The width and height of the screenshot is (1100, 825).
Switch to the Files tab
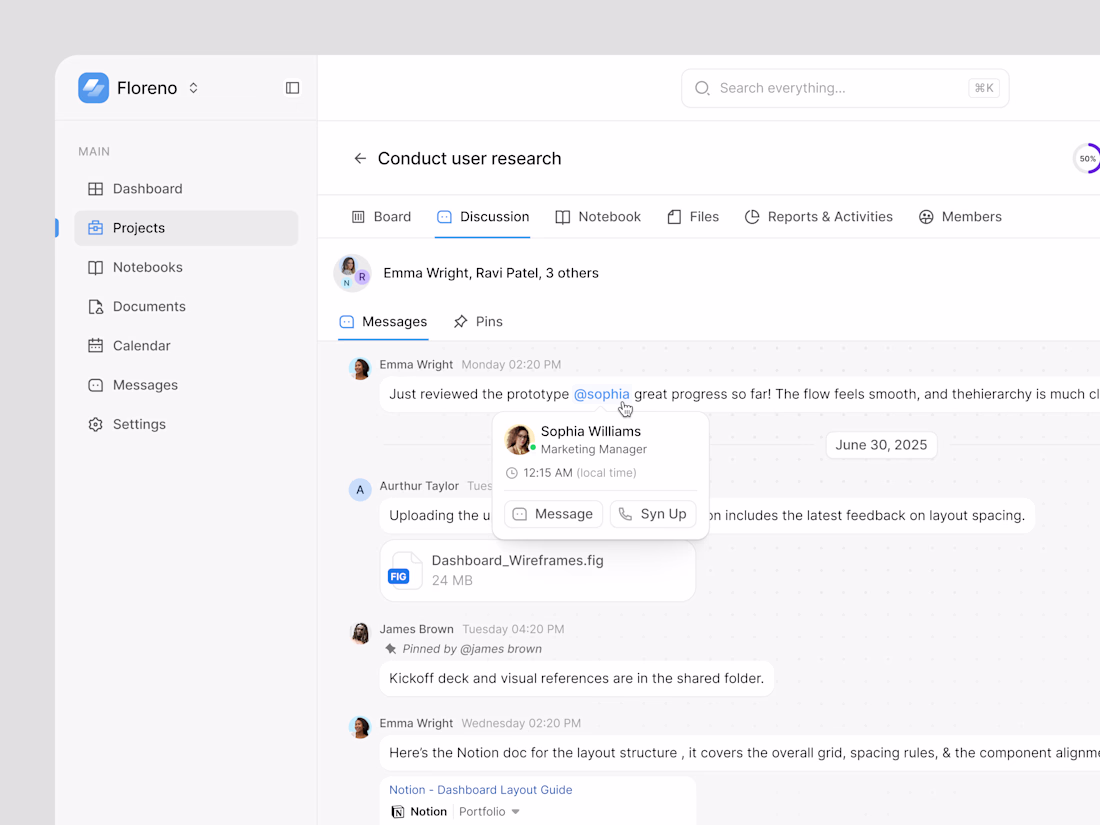[692, 217]
